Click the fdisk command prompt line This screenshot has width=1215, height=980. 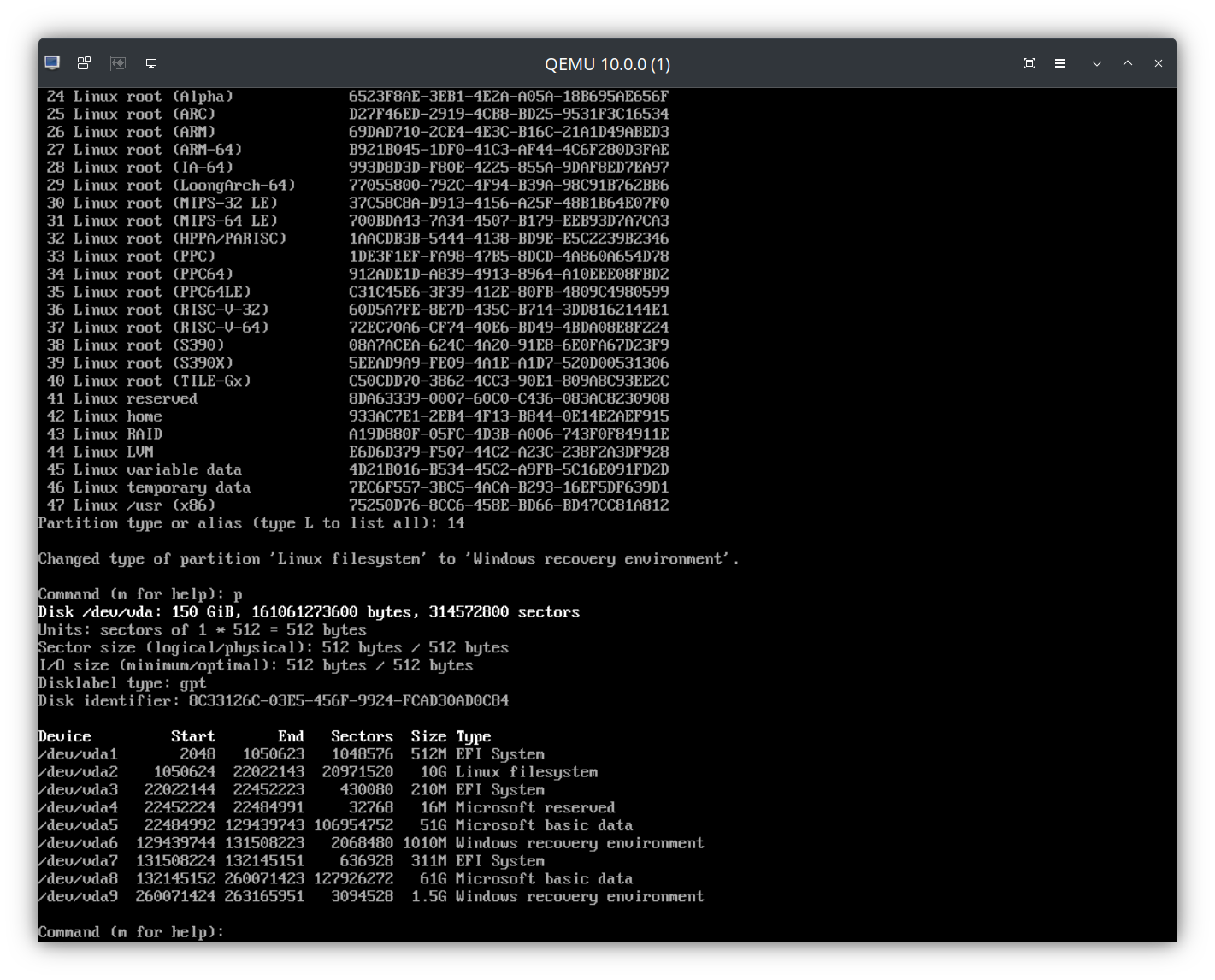[x=128, y=931]
